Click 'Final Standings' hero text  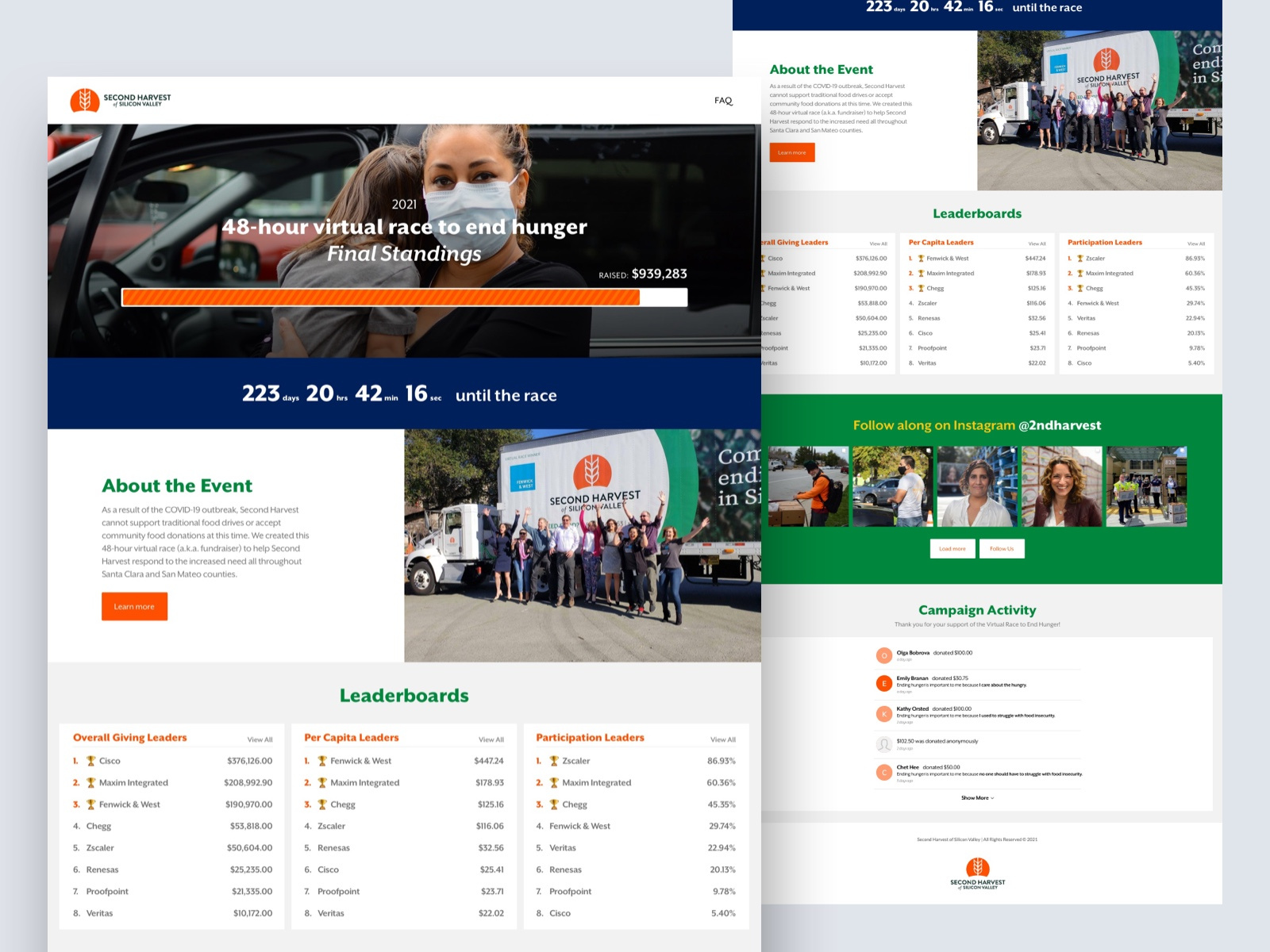(404, 254)
